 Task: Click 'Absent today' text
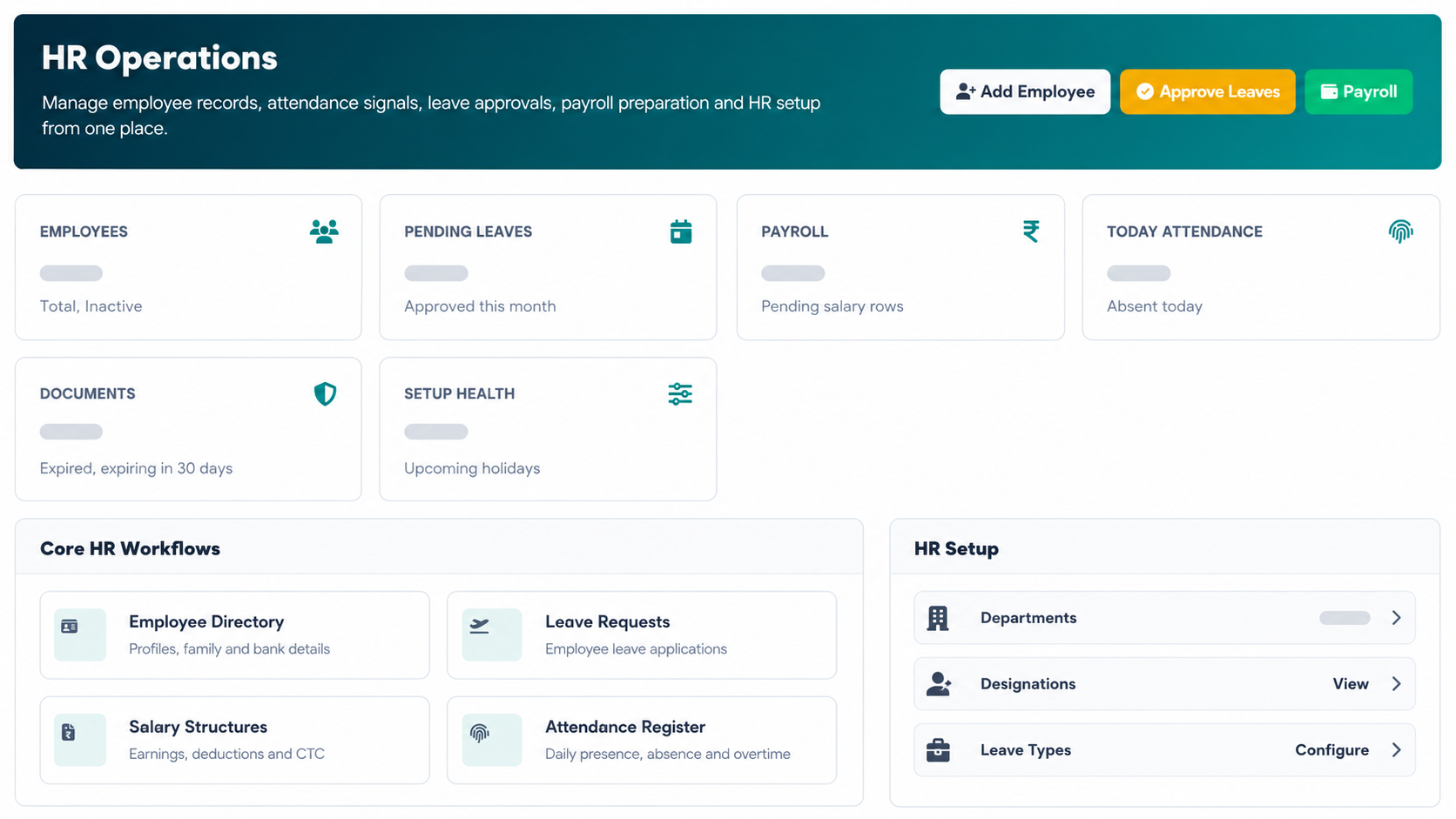point(1155,306)
